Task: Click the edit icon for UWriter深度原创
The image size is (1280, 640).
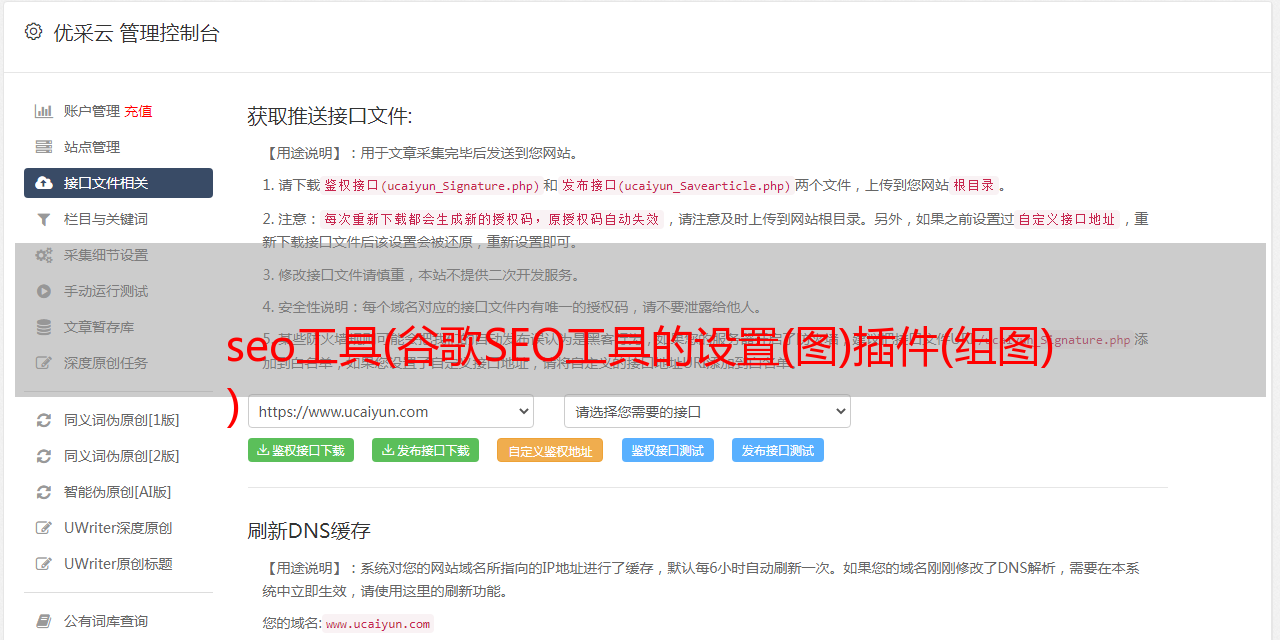Action: point(44,528)
